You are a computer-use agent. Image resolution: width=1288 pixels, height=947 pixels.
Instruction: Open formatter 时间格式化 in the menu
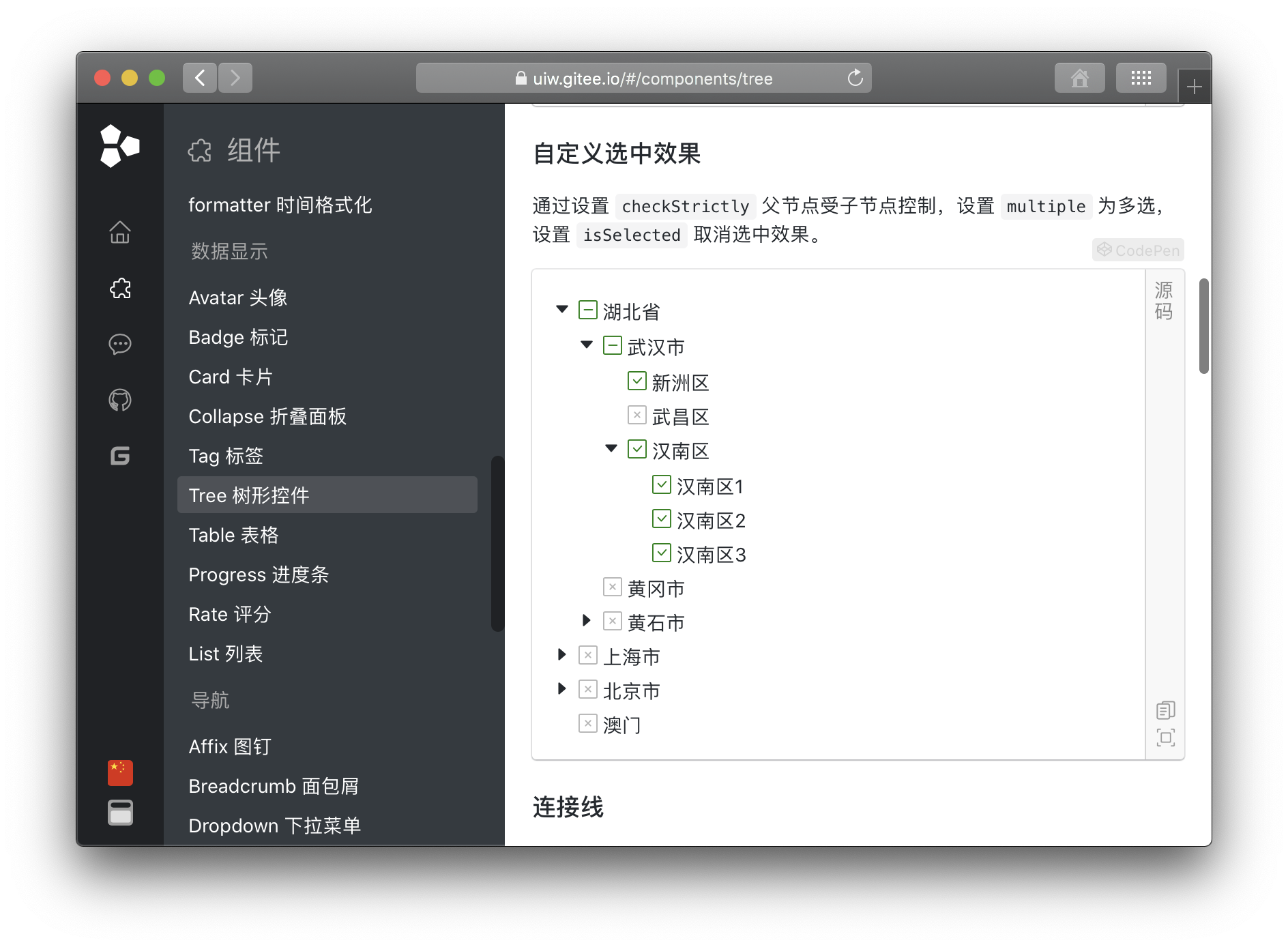tap(327, 205)
